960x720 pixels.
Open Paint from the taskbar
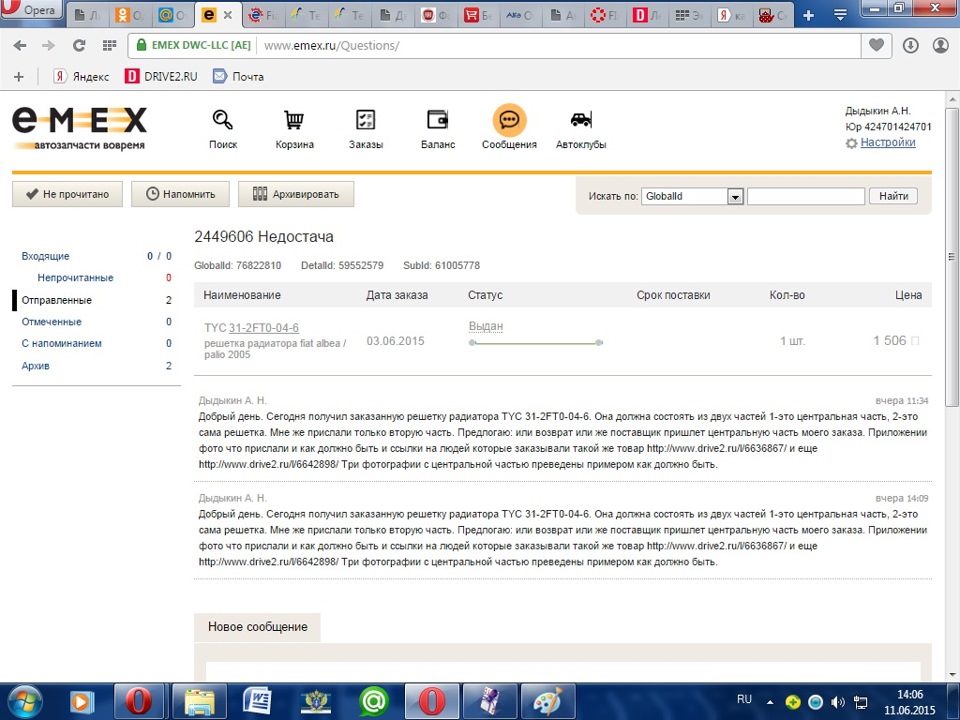[x=547, y=702]
